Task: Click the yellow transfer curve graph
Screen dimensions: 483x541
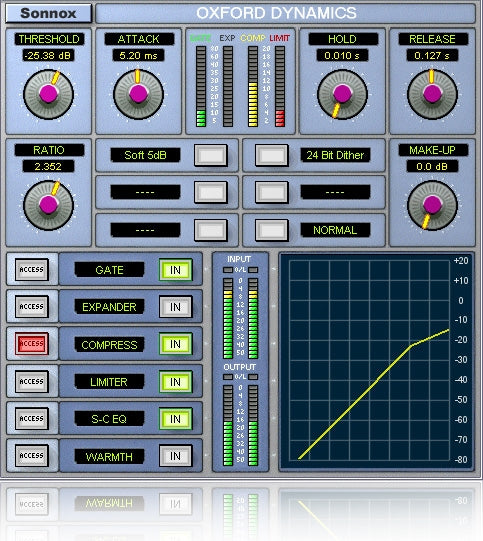Action: tap(369, 361)
